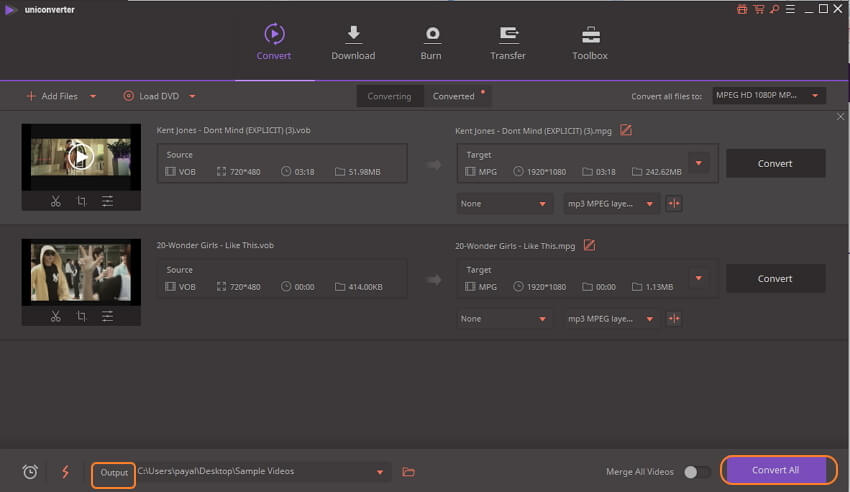Rename the Wonder Girls output file

pyautogui.click(x=589, y=245)
